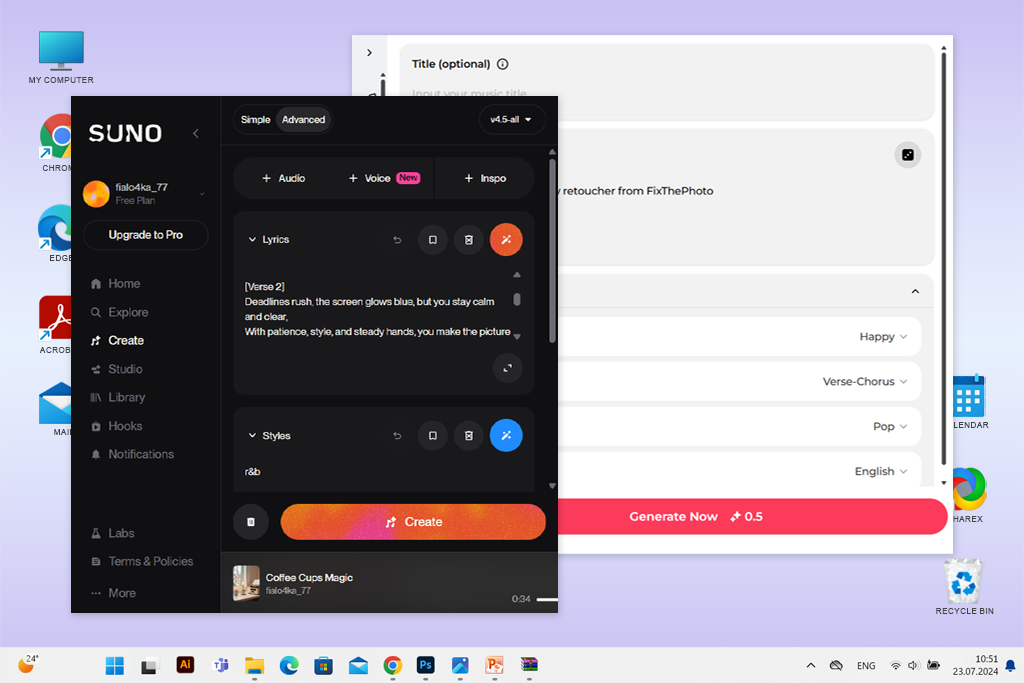Viewport: 1024px width, 683px height.
Task: Clear lyrics using the trash icon
Action: [x=468, y=240]
